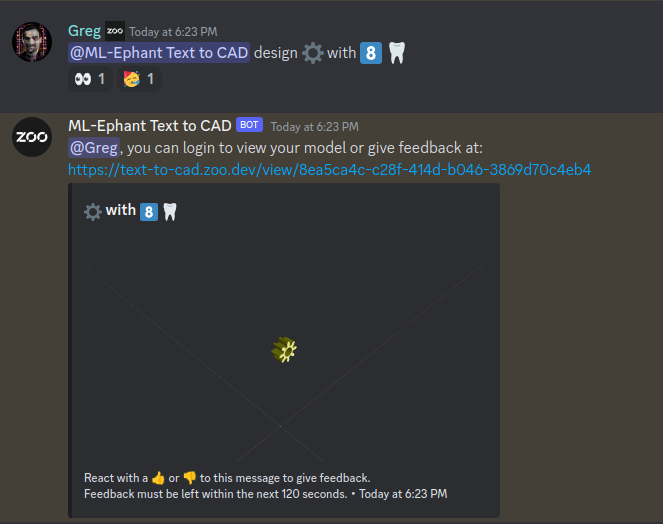663x524 pixels.
Task: Click the gear emoji in embed title
Action: 93,212
